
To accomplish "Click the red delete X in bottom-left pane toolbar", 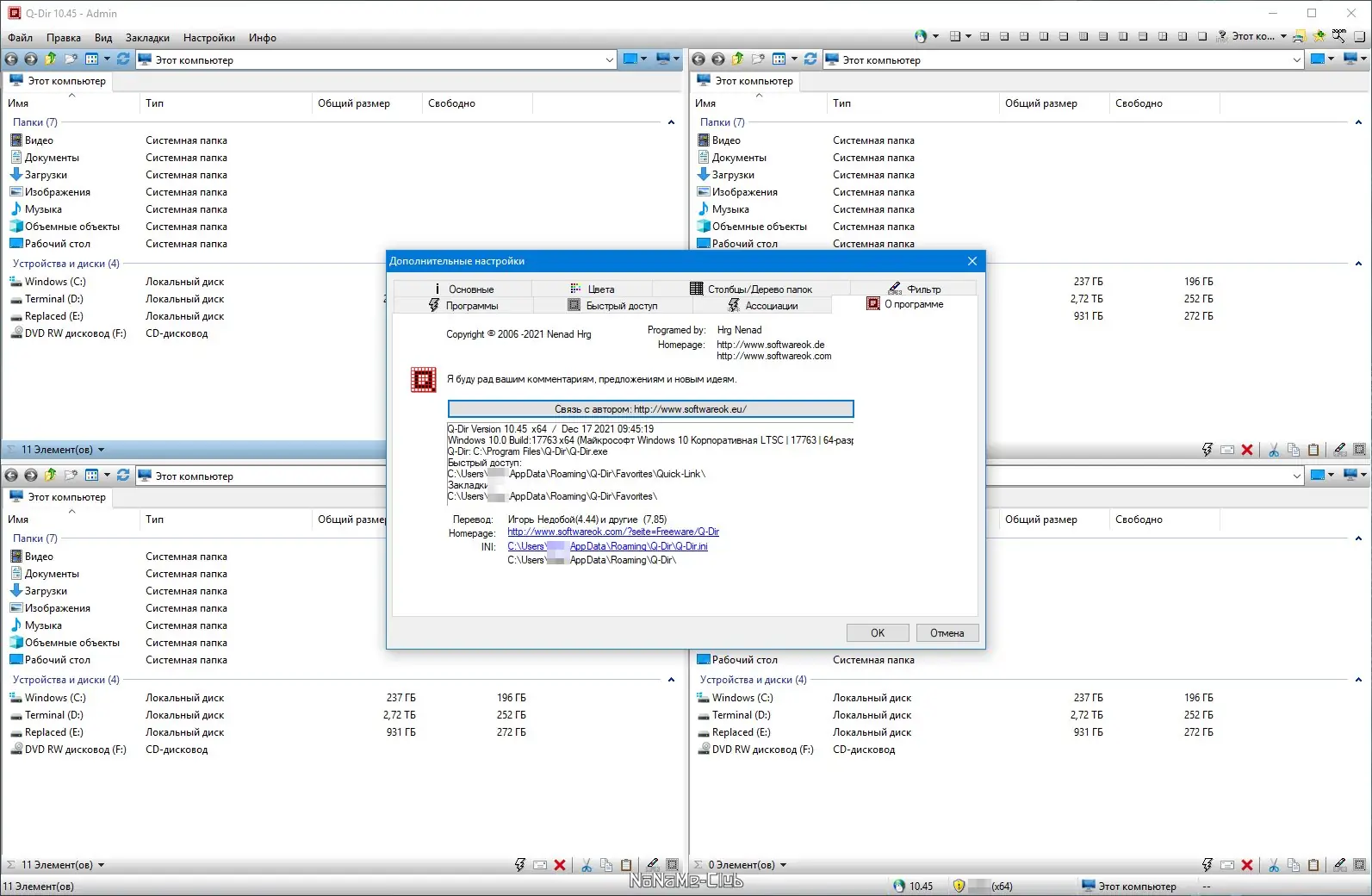I will pos(560,865).
